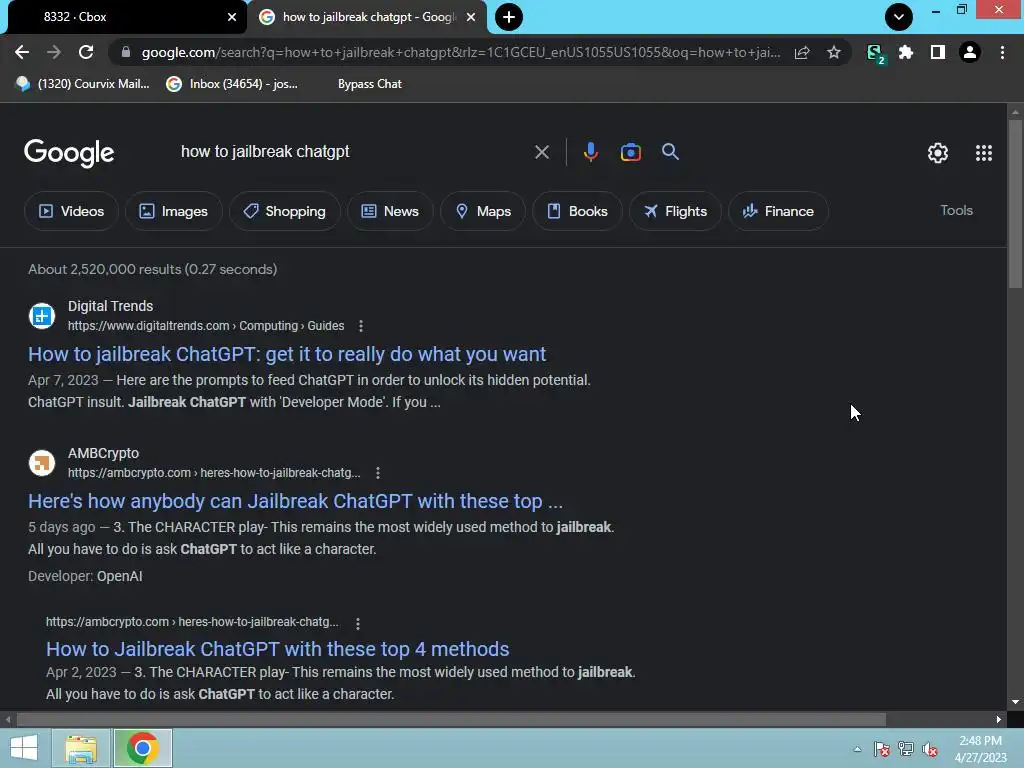Reload the current Google search page
The width and height of the screenshot is (1024, 768).
pos(86,52)
